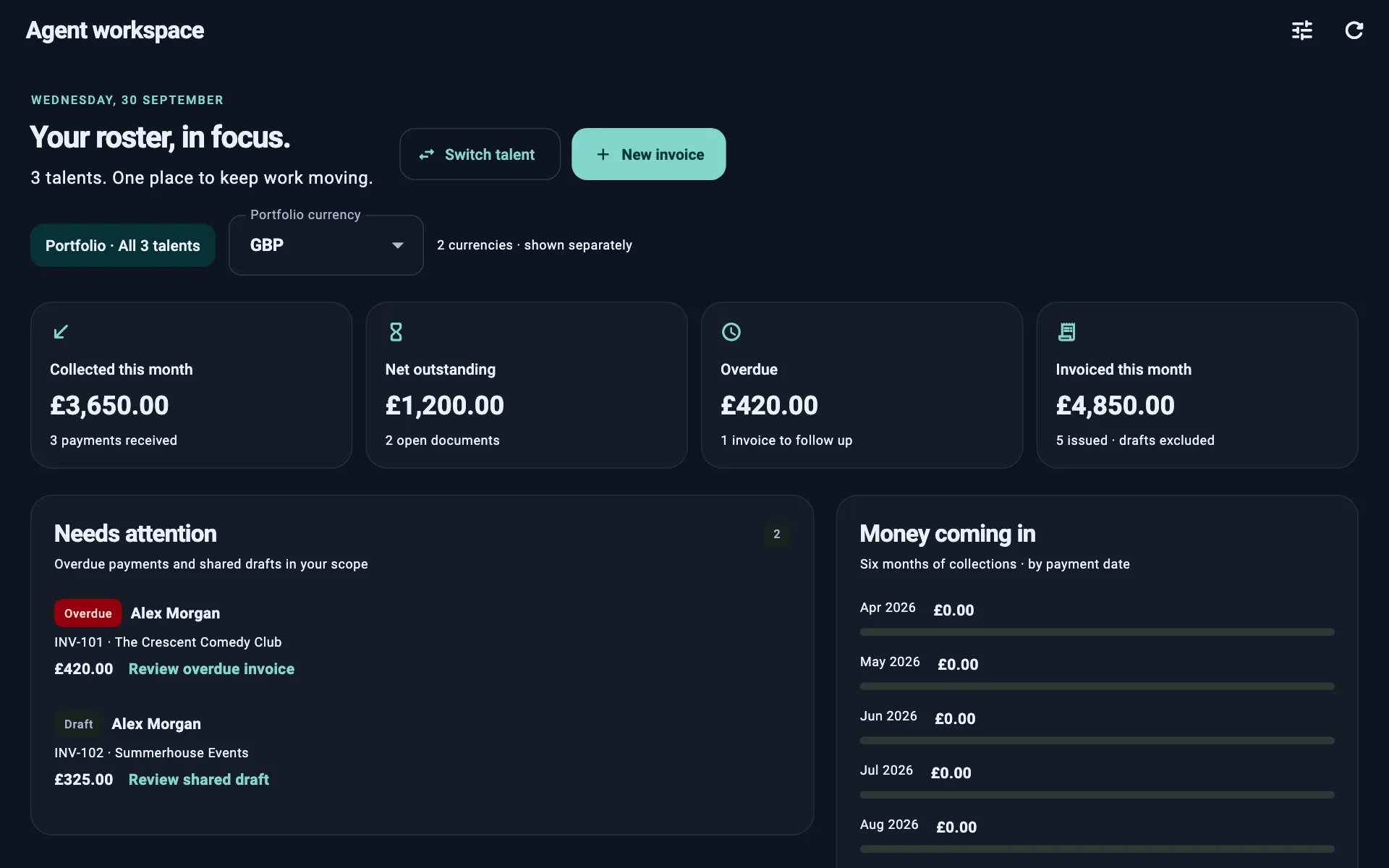1389x868 pixels.
Task: Click '3 payments received' text
Action: [x=114, y=441]
